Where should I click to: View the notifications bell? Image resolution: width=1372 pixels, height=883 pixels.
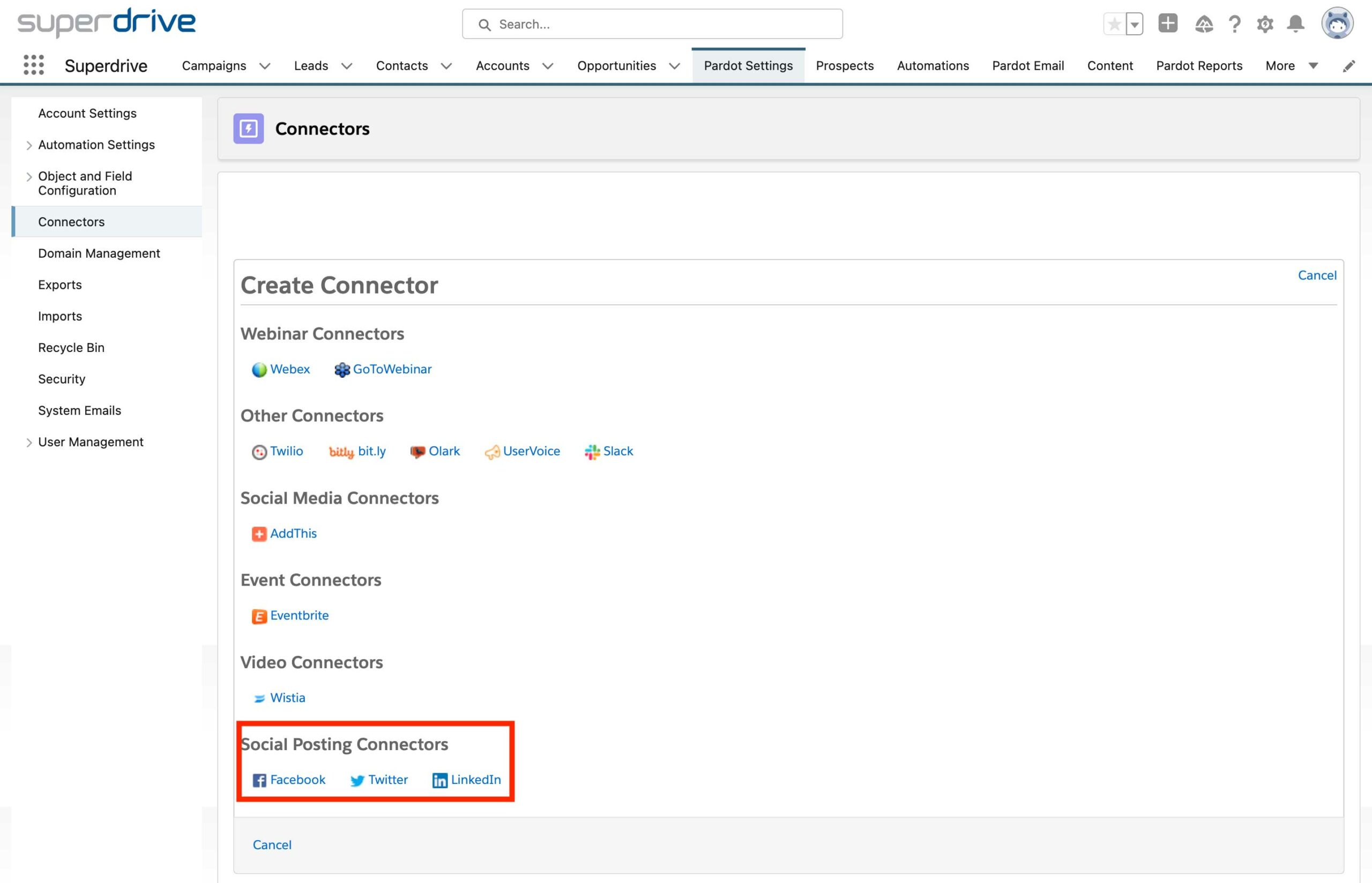pos(1296,24)
